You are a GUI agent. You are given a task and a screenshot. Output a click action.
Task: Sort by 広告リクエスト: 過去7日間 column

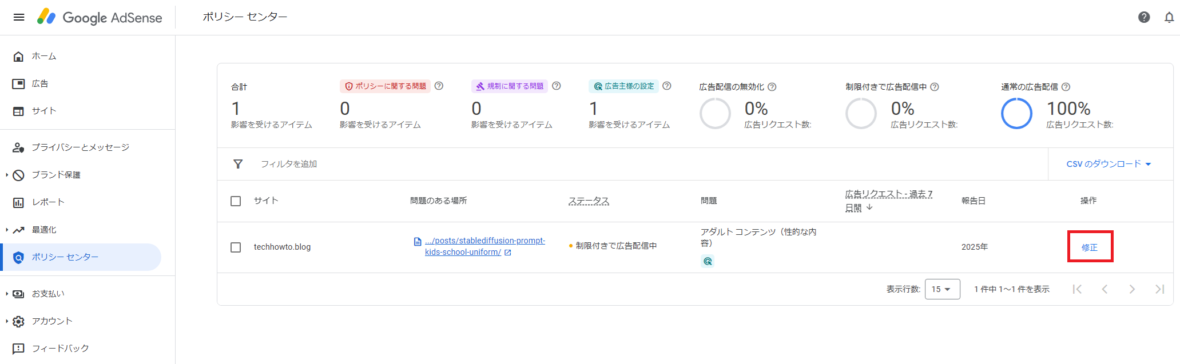coord(889,201)
